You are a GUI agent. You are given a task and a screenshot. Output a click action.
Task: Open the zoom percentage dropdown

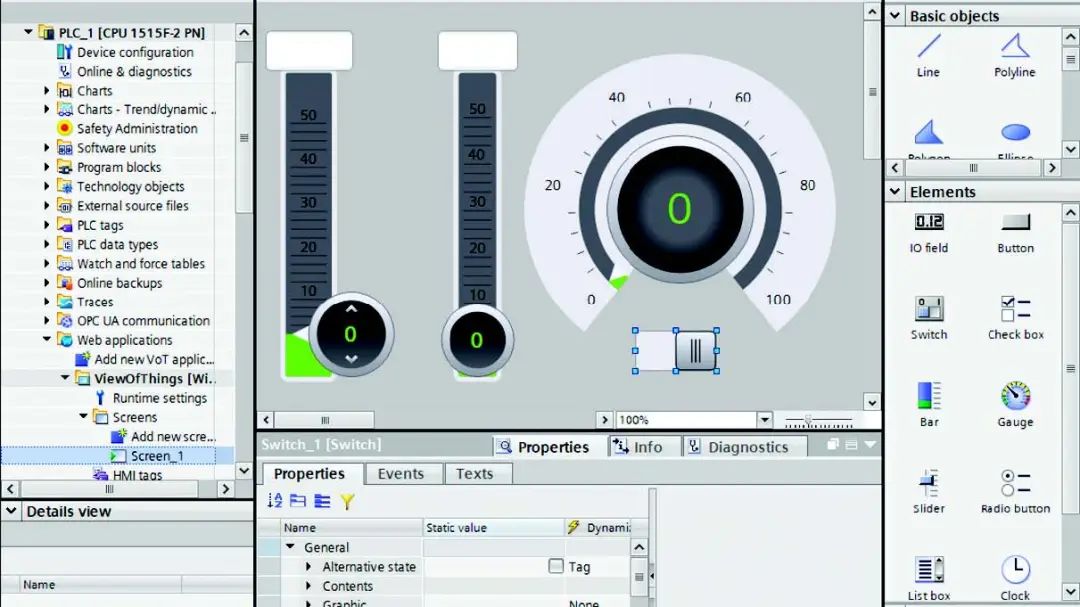click(x=765, y=420)
